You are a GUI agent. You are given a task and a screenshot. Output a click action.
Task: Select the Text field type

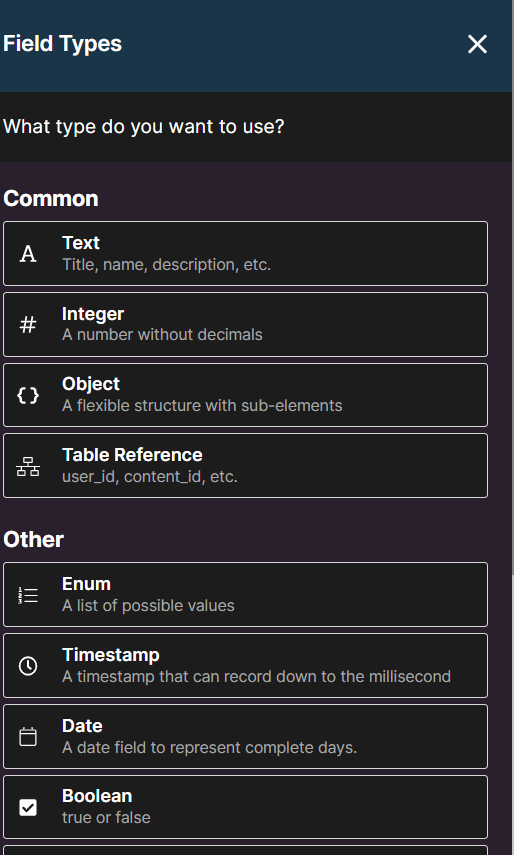tap(245, 254)
